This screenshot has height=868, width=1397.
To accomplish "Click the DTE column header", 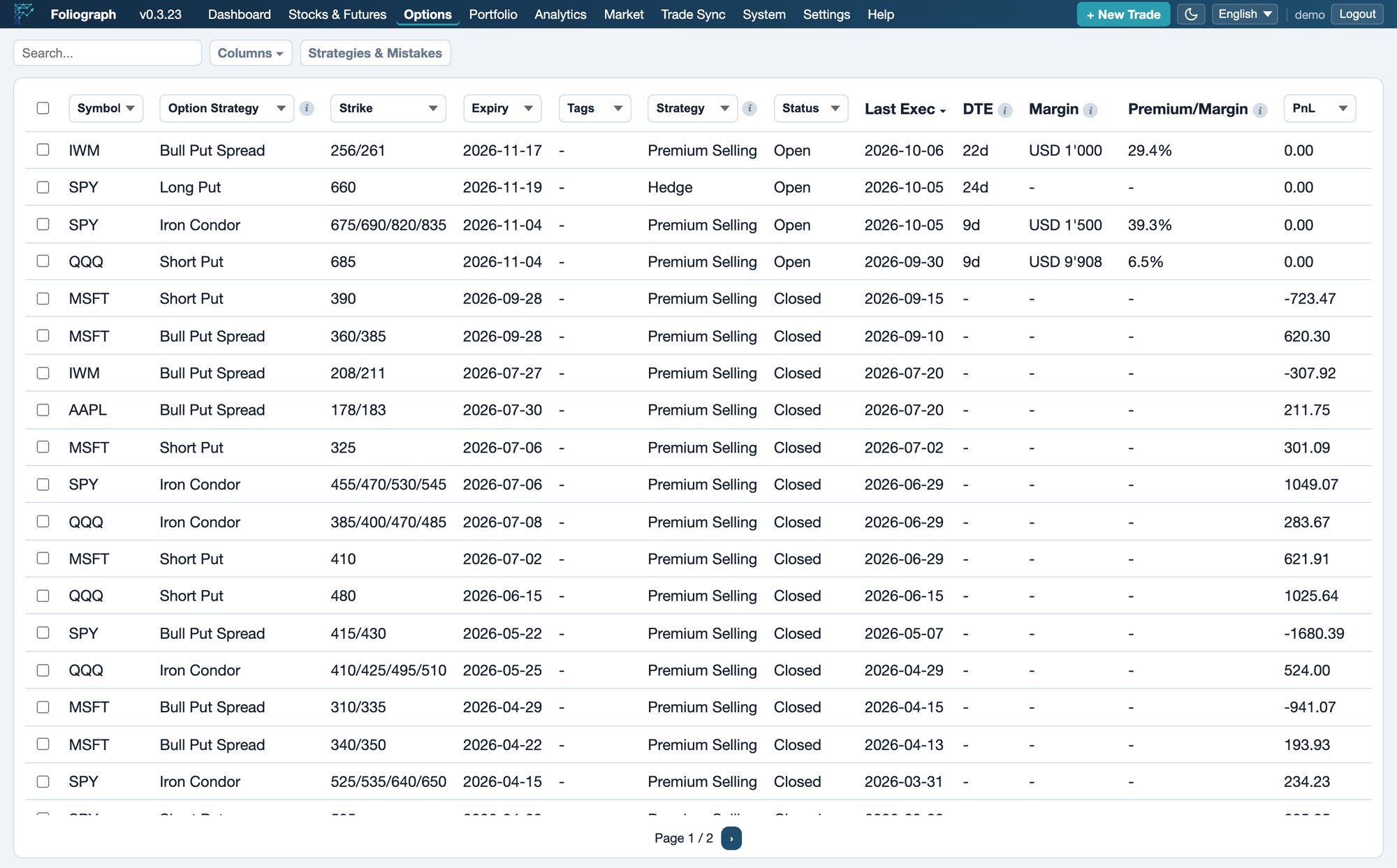I will 978,109.
